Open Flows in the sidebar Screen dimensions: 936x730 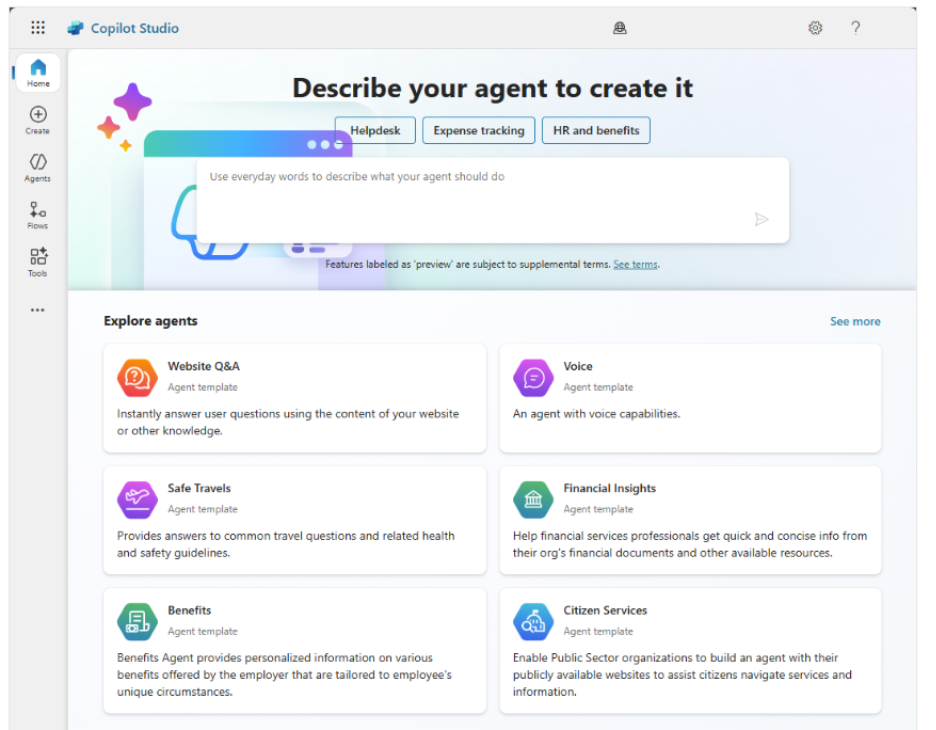38,215
